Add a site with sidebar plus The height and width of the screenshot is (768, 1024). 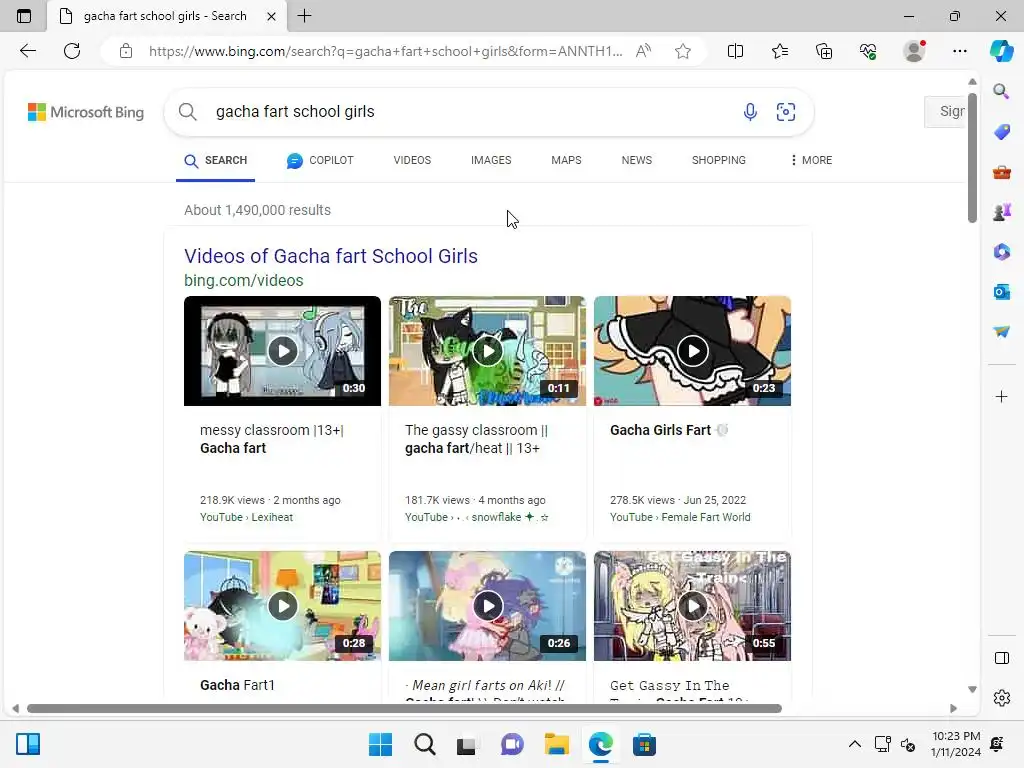click(x=1001, y=396)
